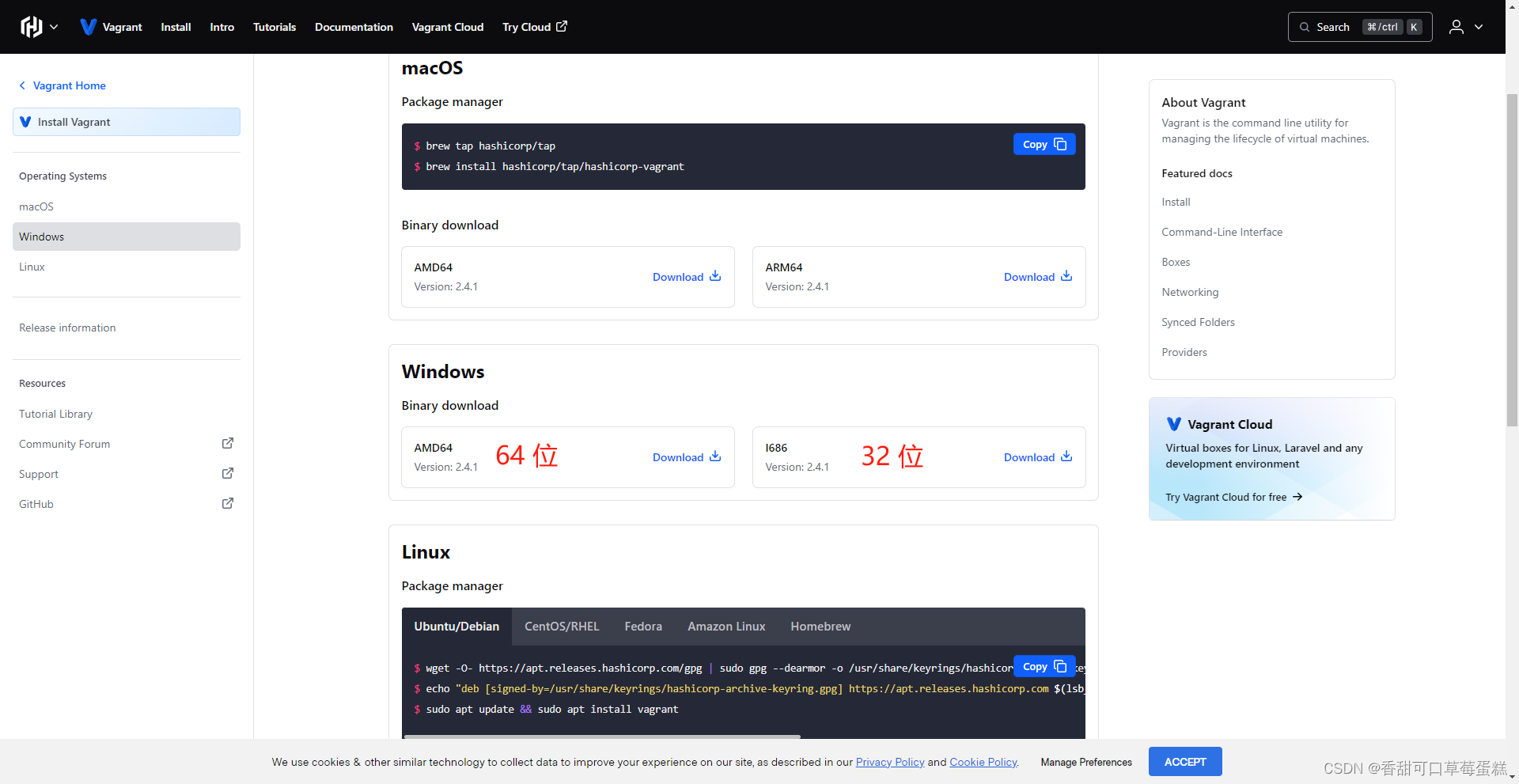The width and height of the screenshot is (1519, 784).
Task: Go back to Vagrant Home
Action: click(x=69, y=85)
